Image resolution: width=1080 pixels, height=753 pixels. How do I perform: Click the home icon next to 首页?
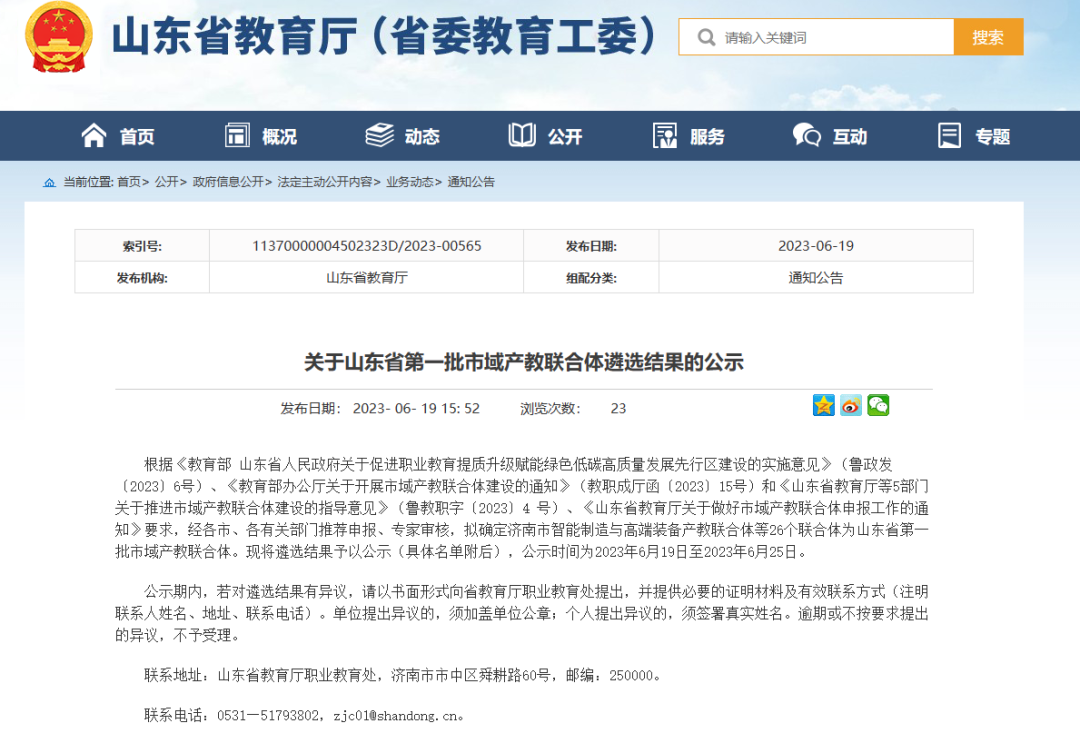click(95, 134)
